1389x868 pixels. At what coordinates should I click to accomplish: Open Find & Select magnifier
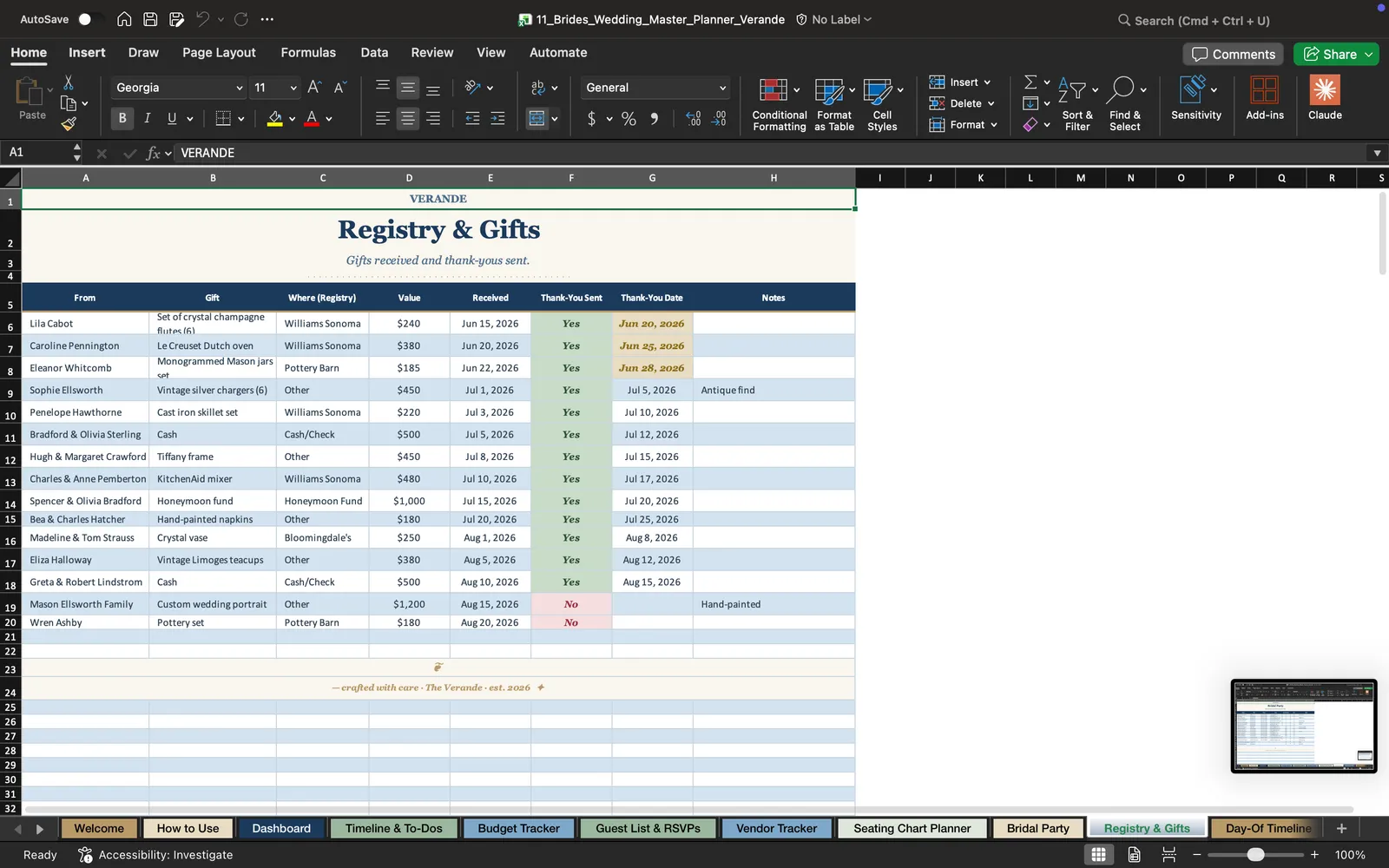pos(1121,89)
